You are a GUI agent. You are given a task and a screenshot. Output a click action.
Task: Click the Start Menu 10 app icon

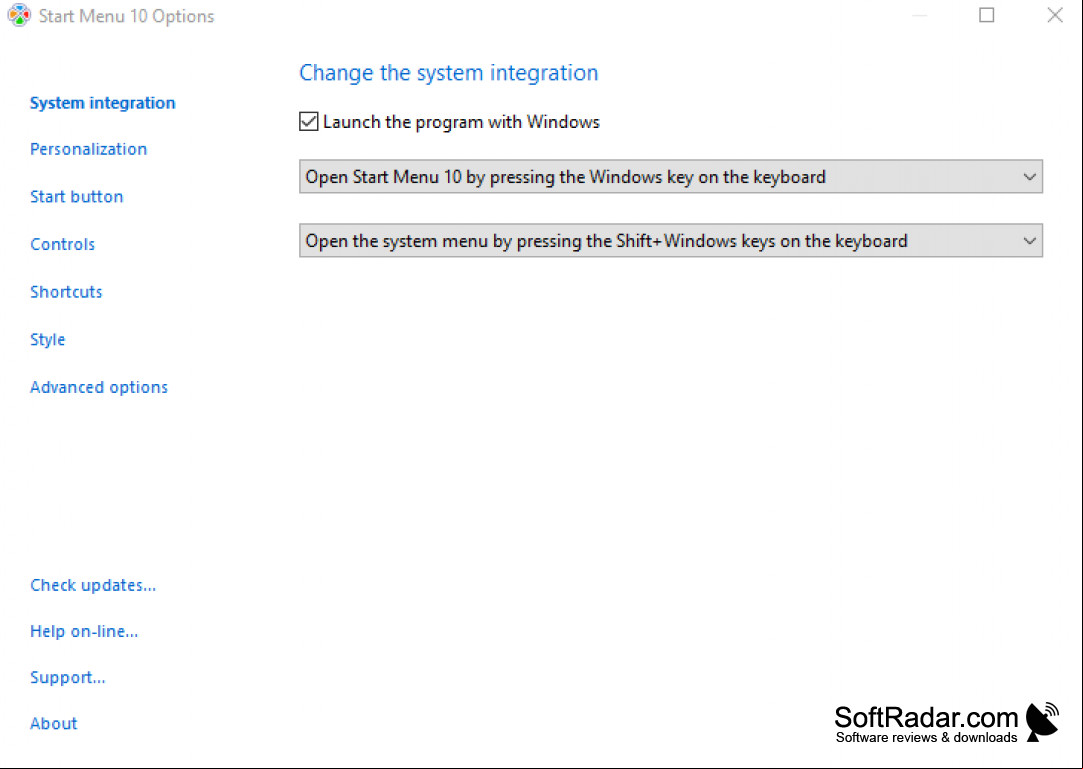(x=19, y=15)
